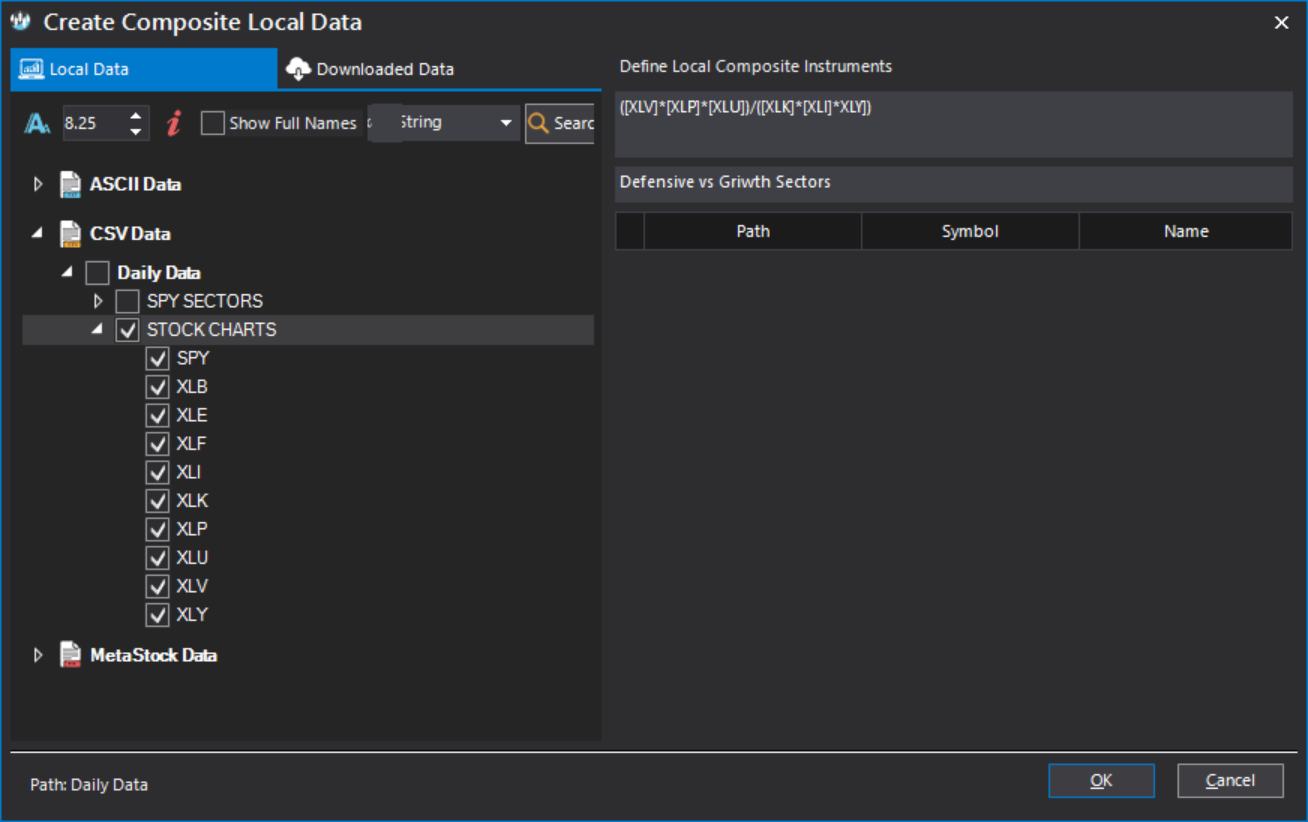
Task: Click the Search button
Action: point(559,123)
